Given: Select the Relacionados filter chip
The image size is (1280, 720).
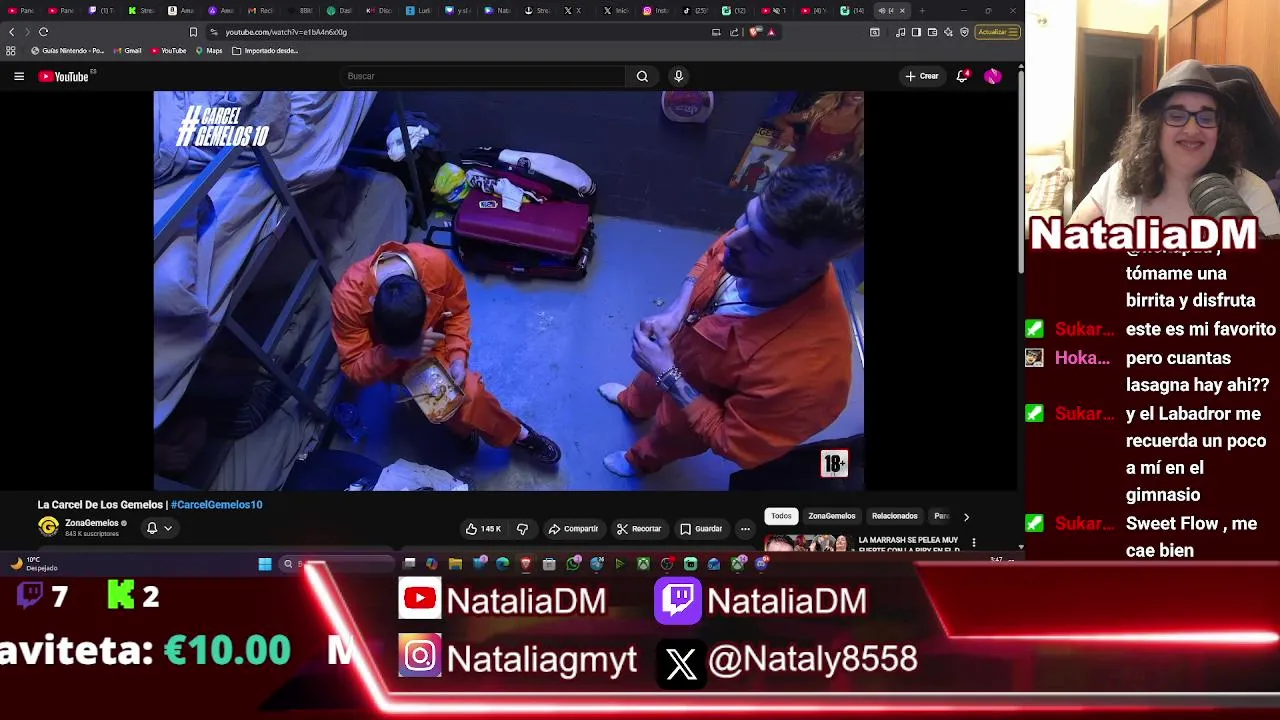Looking at the screenshot, I should (x=894, y=516).
